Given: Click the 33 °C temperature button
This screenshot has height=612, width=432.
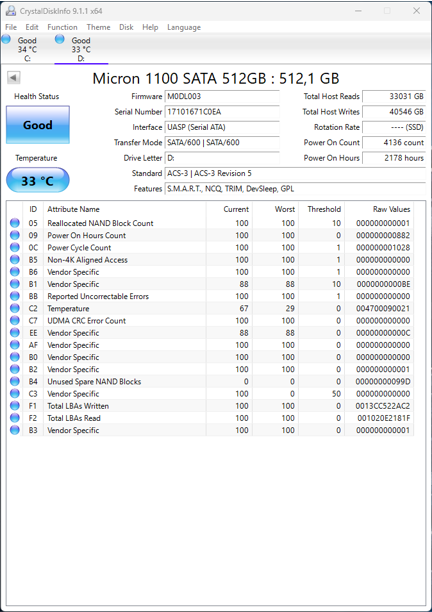Looking at the screenshot, I should (x=38, y=180).
